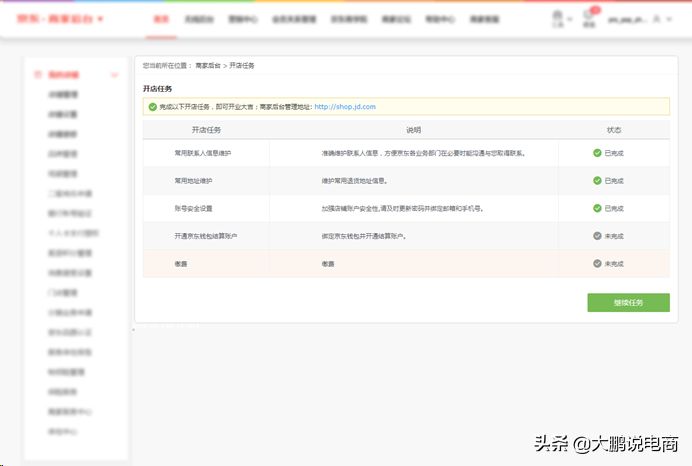Image resolution: width=692 pixels, height=466 pixels.
Task: Click the 说明 column header
Action: coord(414,130)
